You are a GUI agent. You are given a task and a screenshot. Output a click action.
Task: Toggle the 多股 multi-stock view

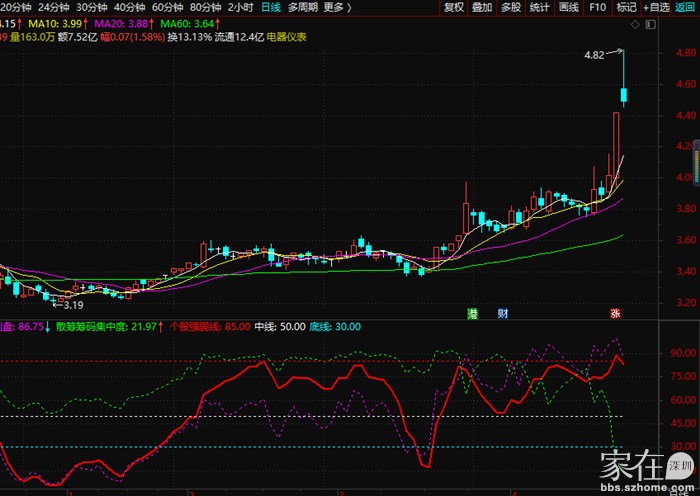(x=511, y=7)
